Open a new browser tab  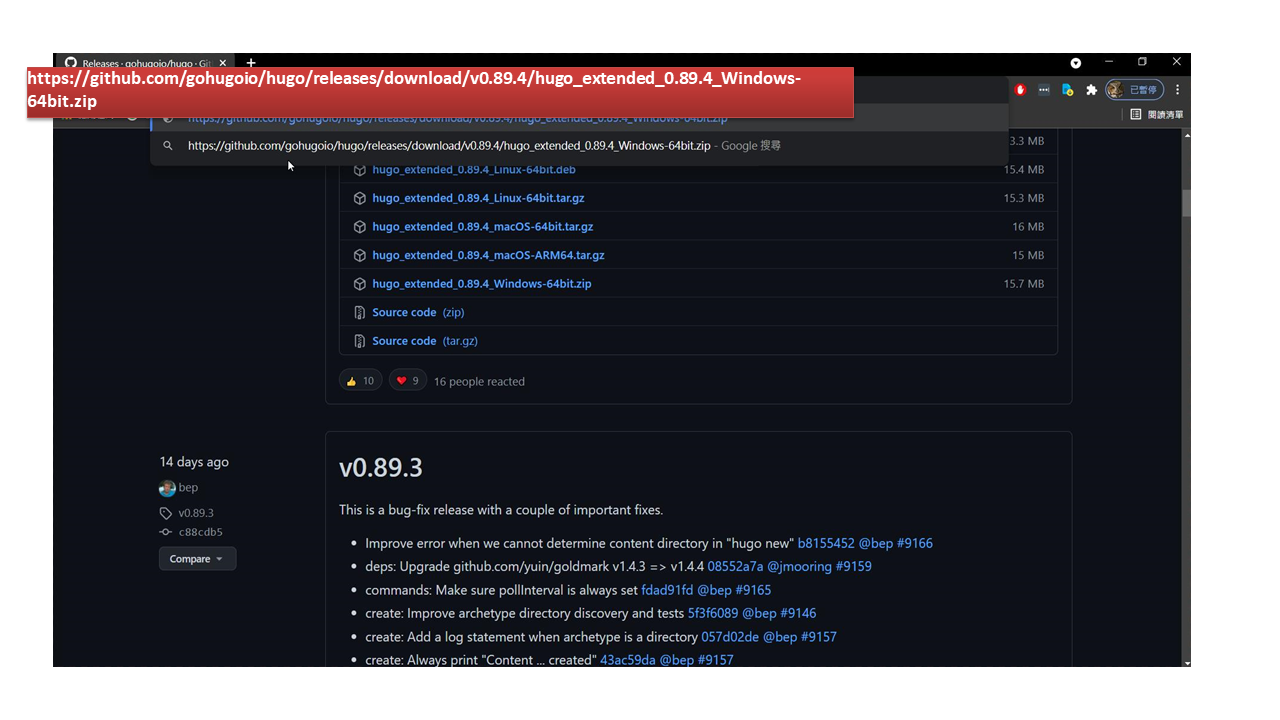point(251,63)
